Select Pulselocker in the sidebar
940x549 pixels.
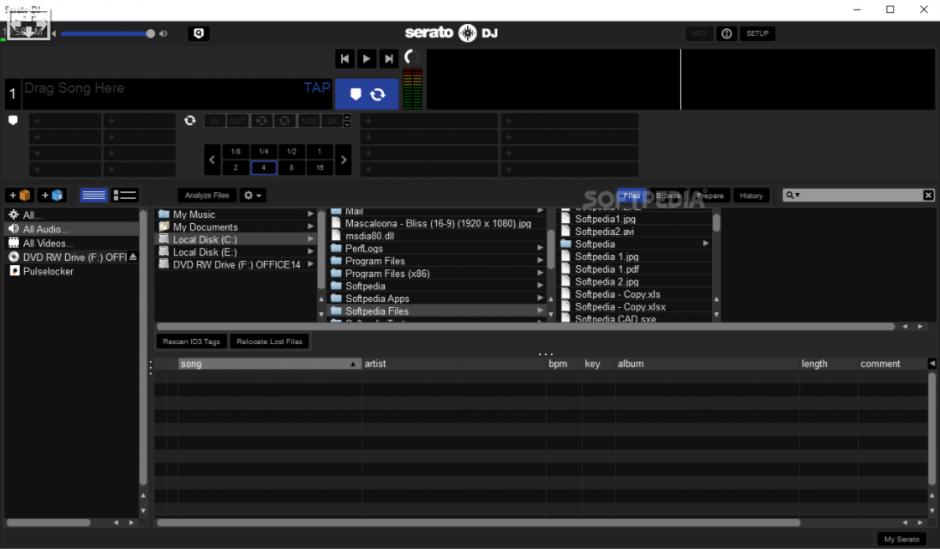(x=72, y=272)
